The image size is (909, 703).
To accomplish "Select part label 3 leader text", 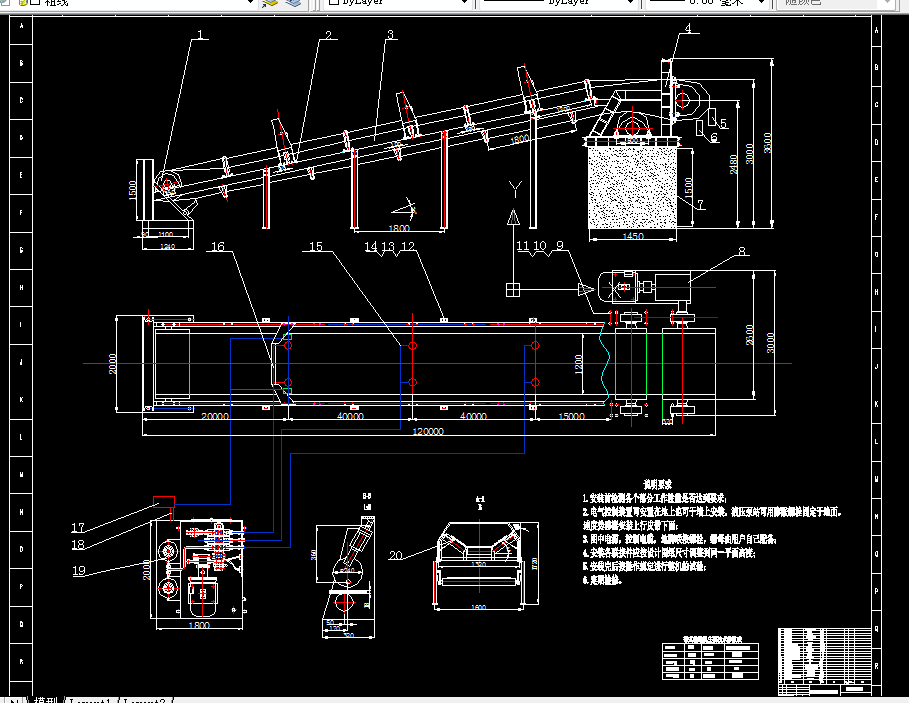I will 391,35.
